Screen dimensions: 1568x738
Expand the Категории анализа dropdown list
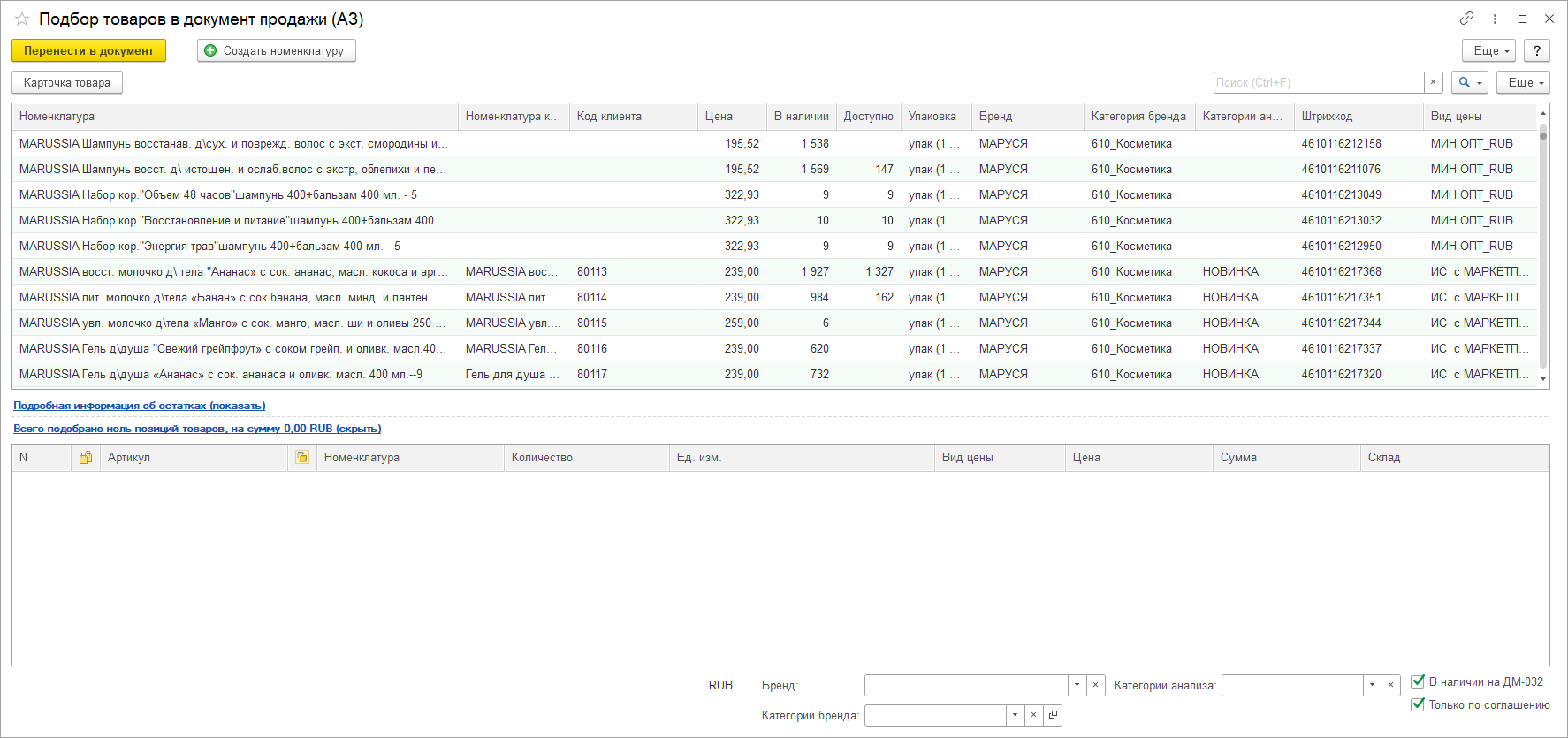click(x=1372, y=685)
